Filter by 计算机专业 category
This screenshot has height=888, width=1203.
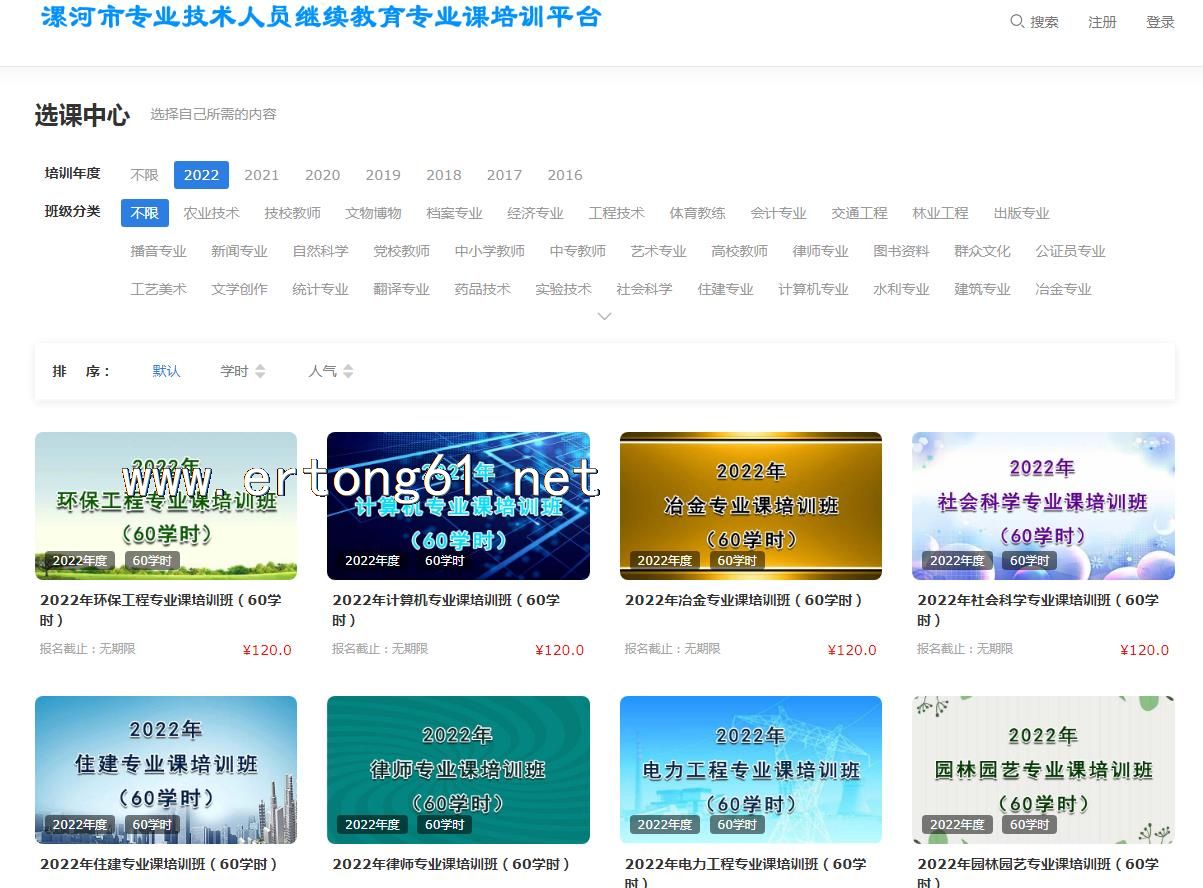[813, 289]
